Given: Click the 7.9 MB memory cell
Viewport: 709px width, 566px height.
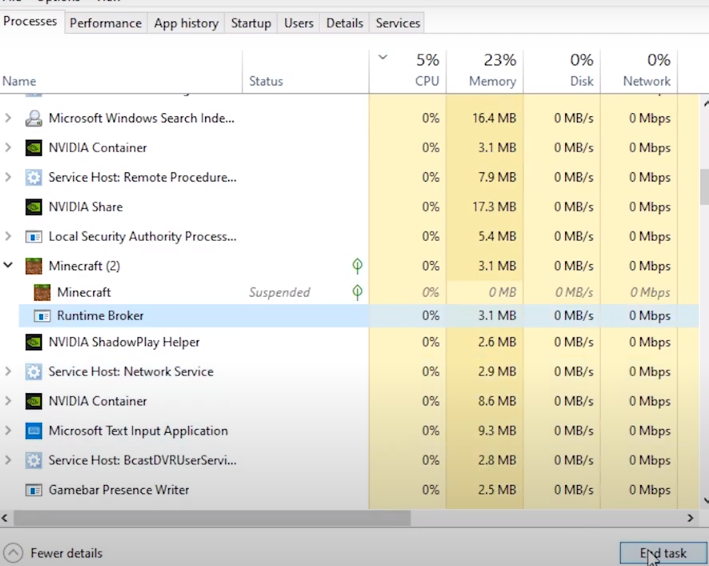Looking at the screenshot, I should pos(497,177).
